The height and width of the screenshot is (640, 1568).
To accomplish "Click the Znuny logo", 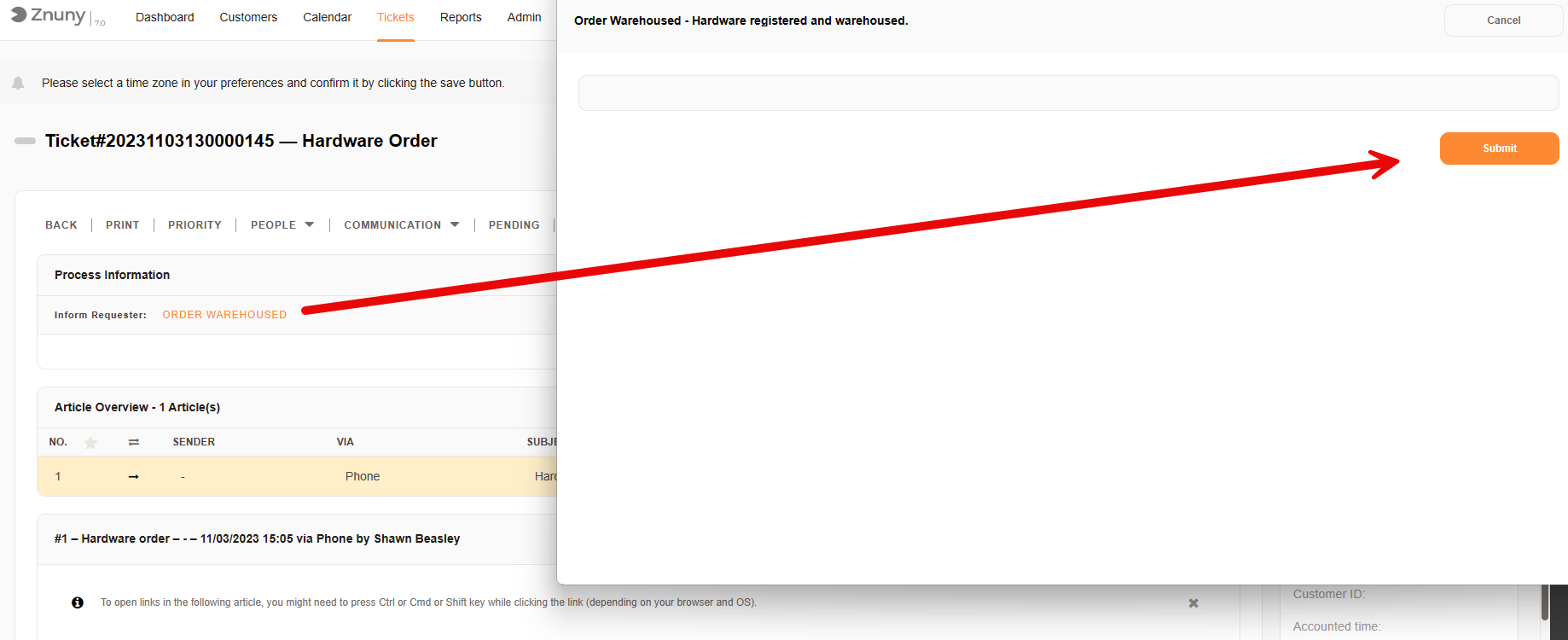I will 49,16.
